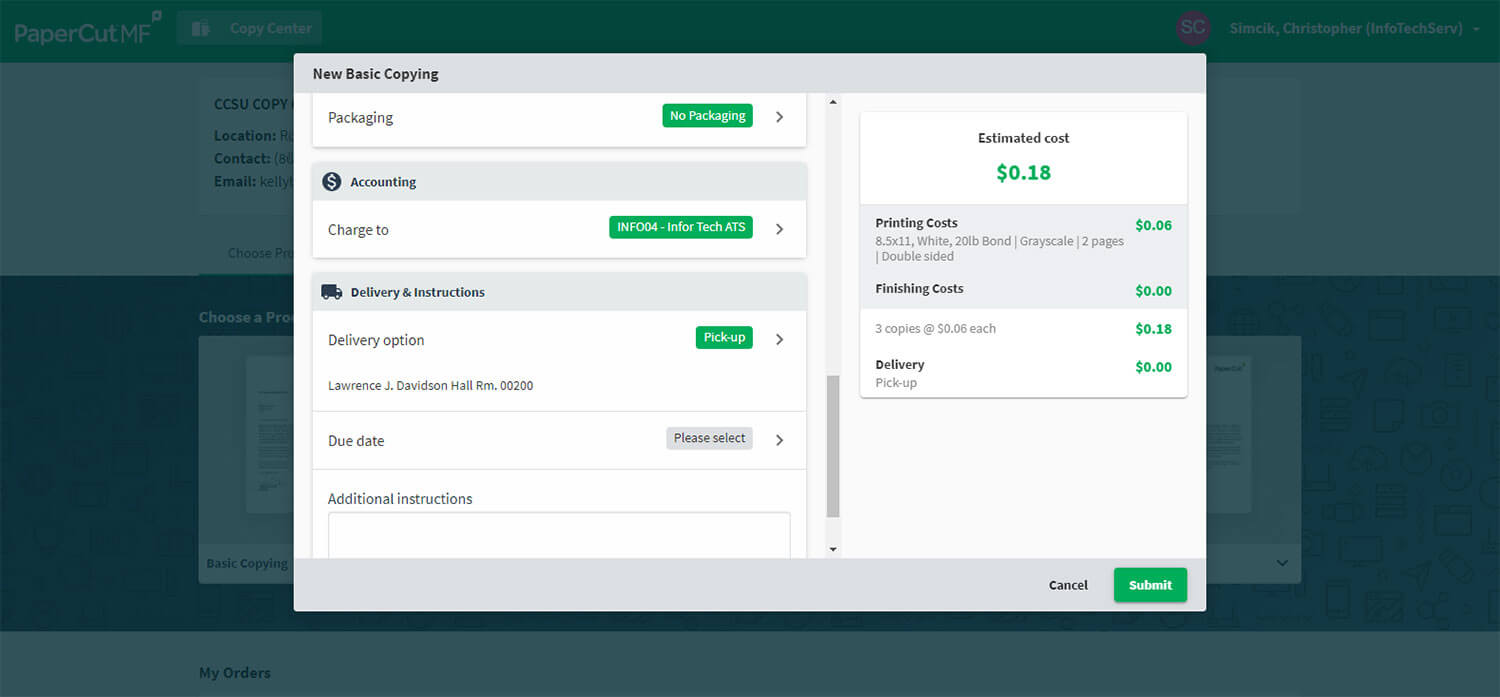Click the PaperCut MF logo
1500x697 pixels.
click(x=88, y=28)
